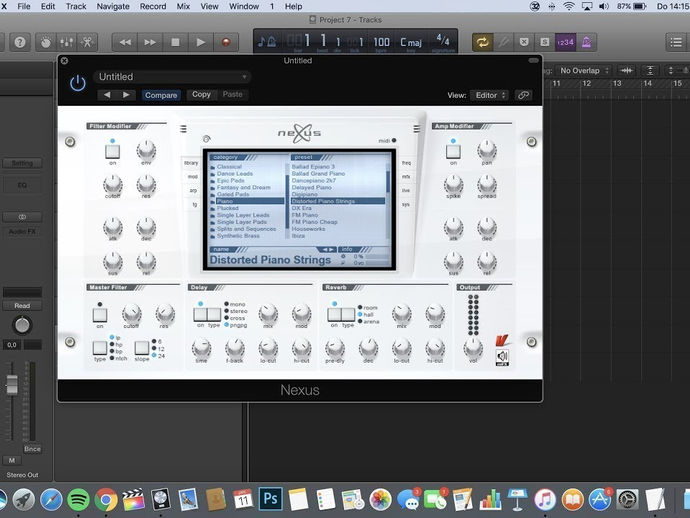This screenshot has height=518, width=690.
Task: Click the Rewind transport button
Action: (x=125, y=42)
